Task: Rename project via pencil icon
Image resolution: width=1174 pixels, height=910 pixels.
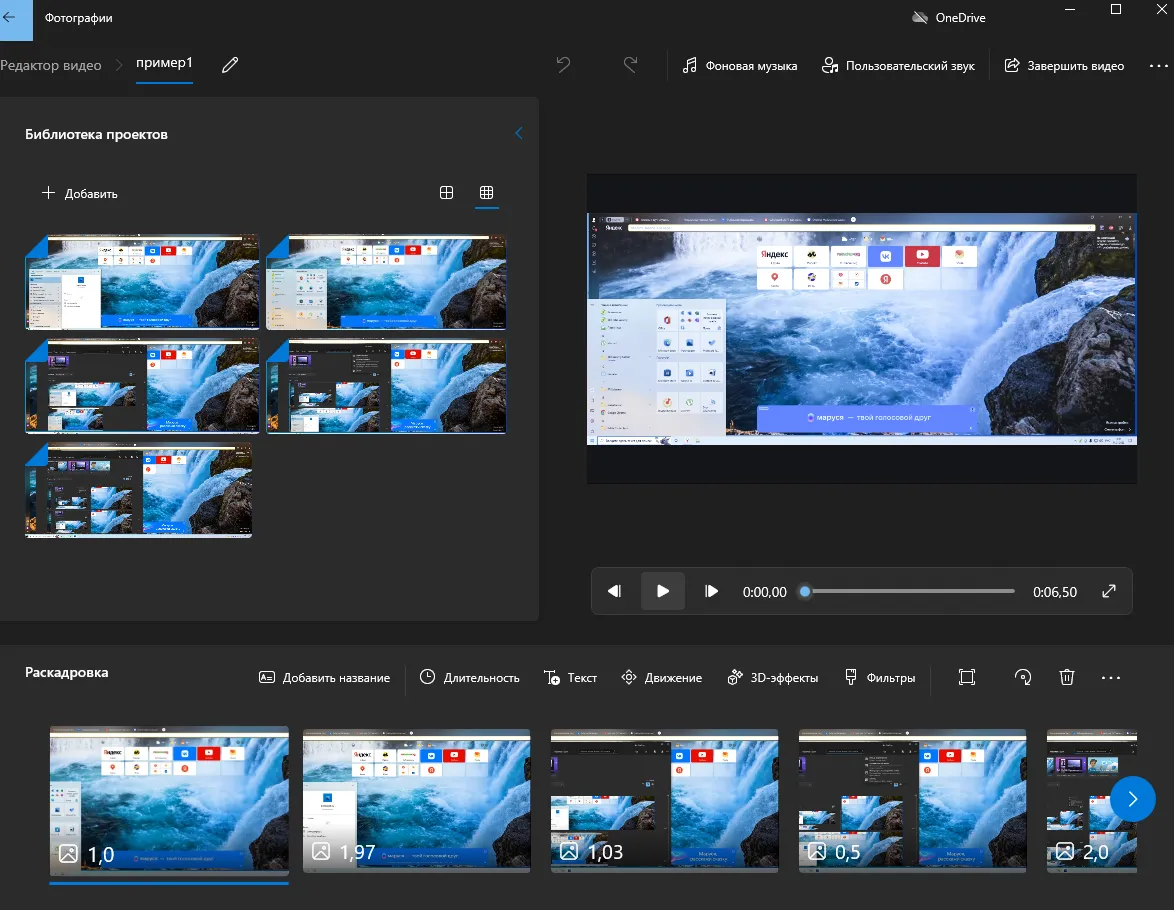Action: tap(230, 65)
